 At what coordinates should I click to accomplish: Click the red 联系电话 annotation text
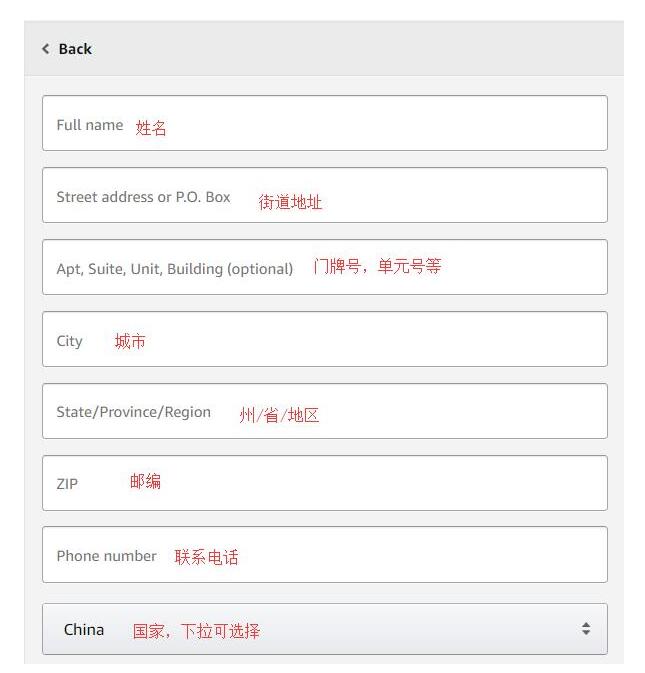(206, 557)
